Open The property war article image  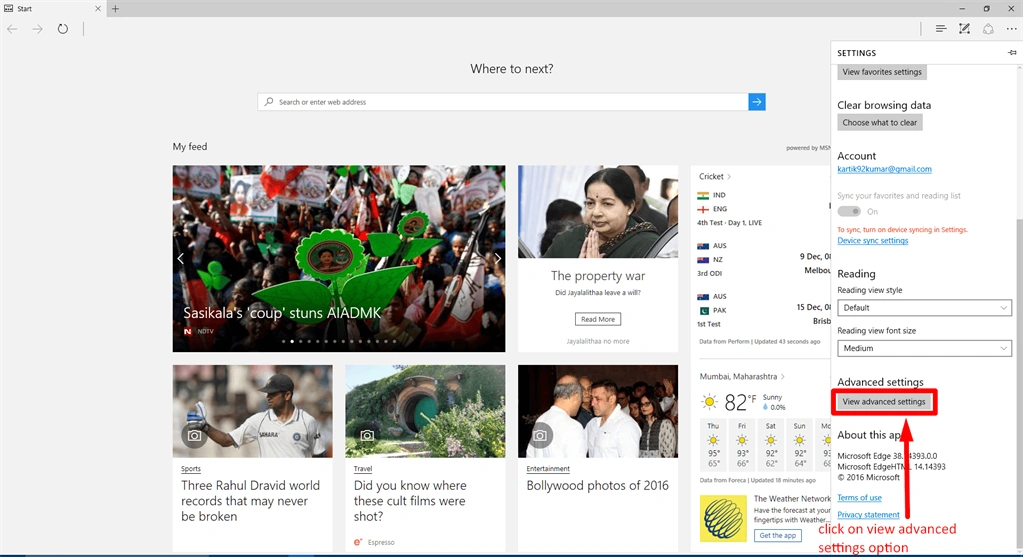point(598,211)
